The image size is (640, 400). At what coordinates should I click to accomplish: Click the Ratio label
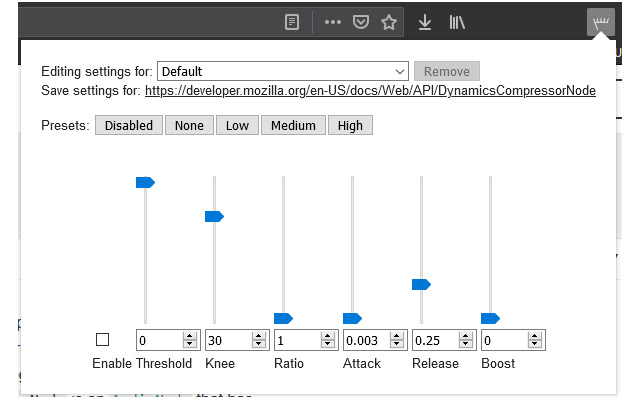[289, 363]
